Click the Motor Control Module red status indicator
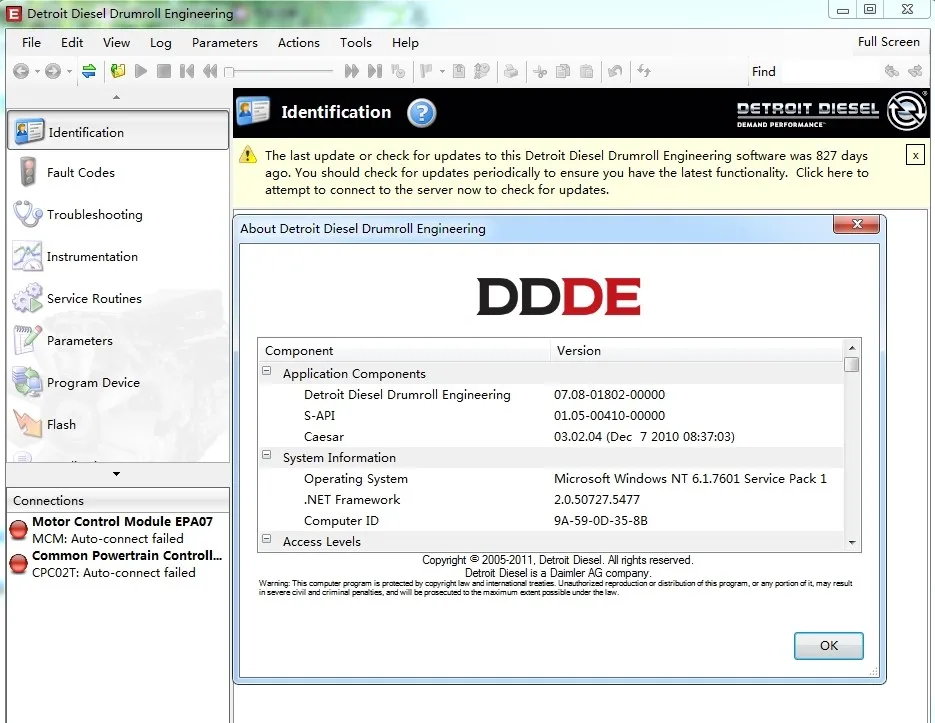Image resolution: width=935 pixels, height=723 pixels. tap(18, 529)
